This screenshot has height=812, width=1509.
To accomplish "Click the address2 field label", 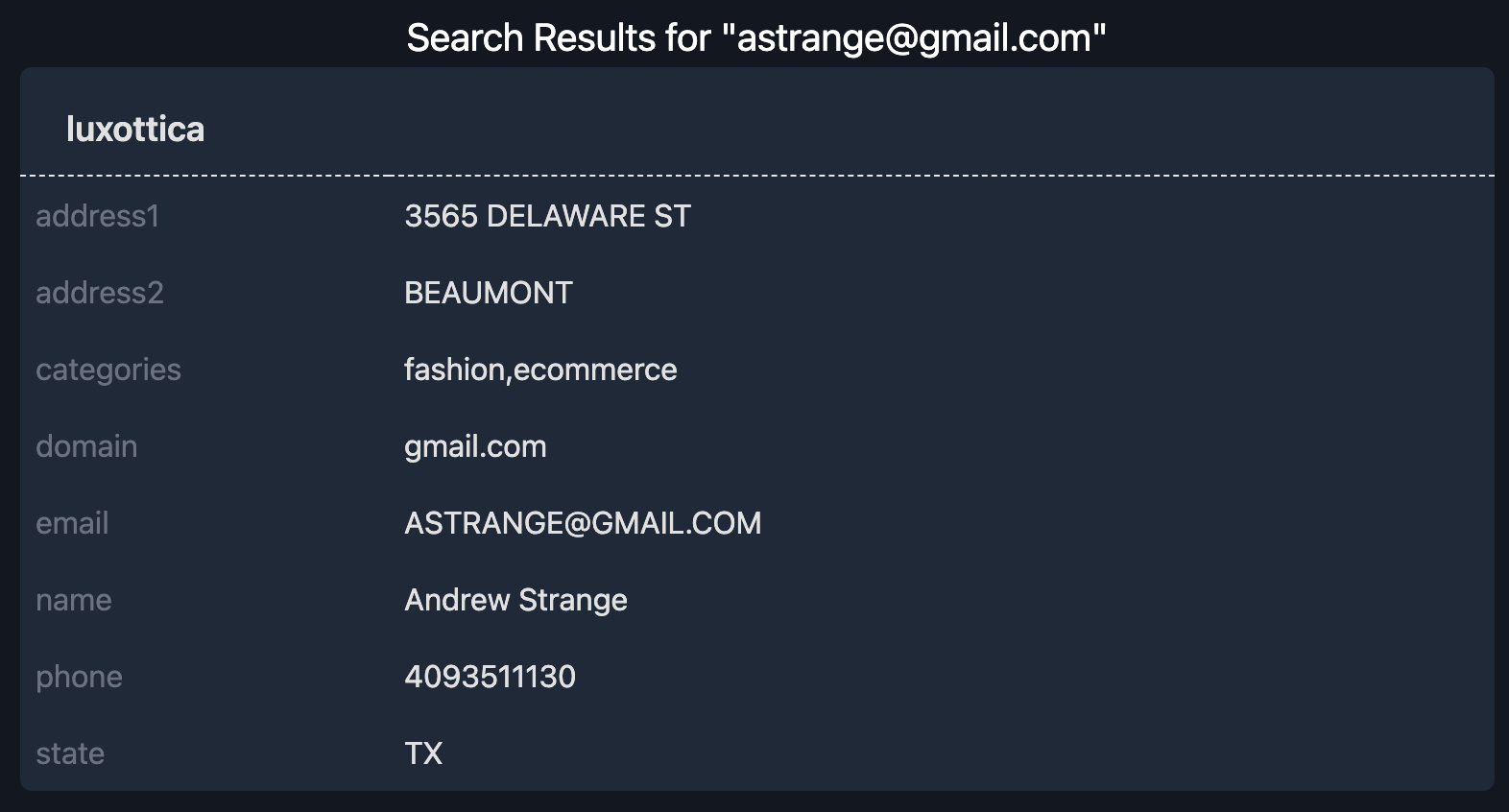I will [100, 293].
